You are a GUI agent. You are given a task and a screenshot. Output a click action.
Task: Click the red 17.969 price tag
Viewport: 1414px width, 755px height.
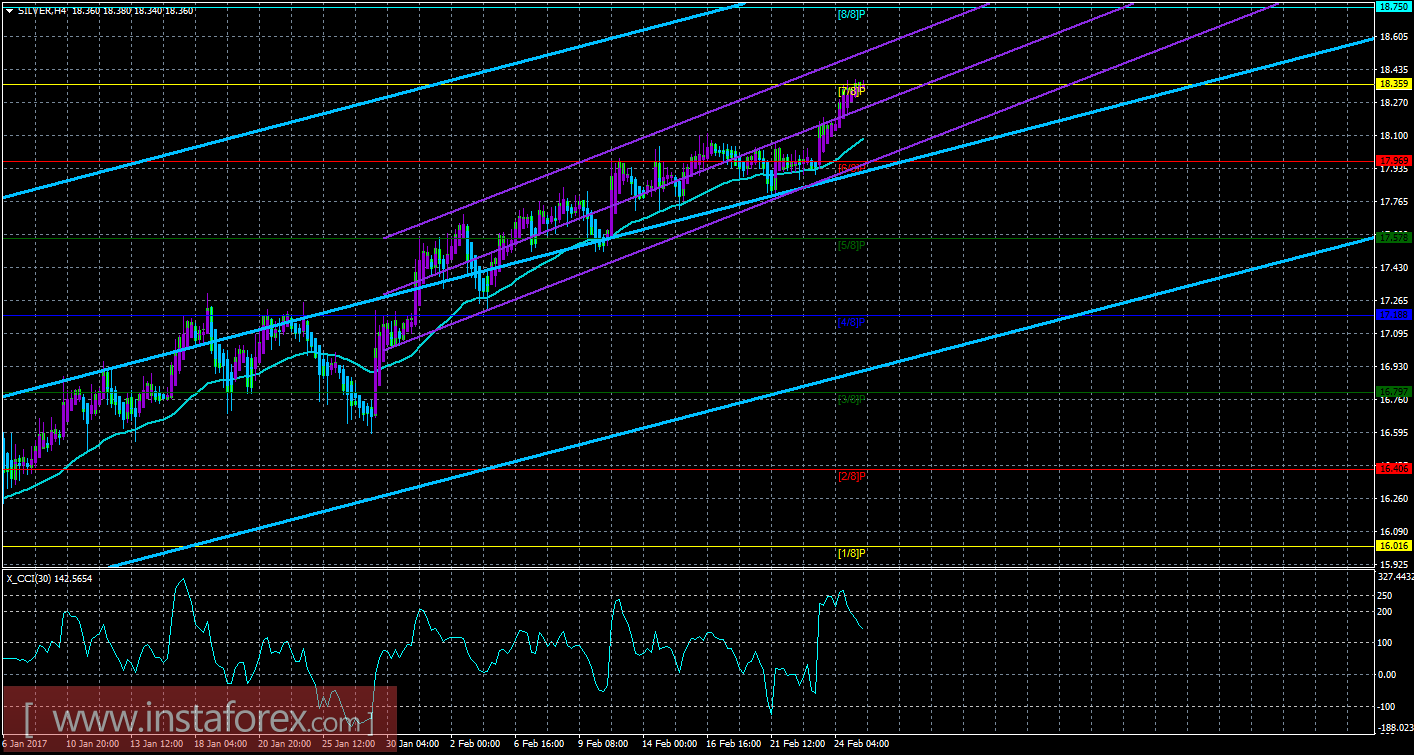[1393, 160]
